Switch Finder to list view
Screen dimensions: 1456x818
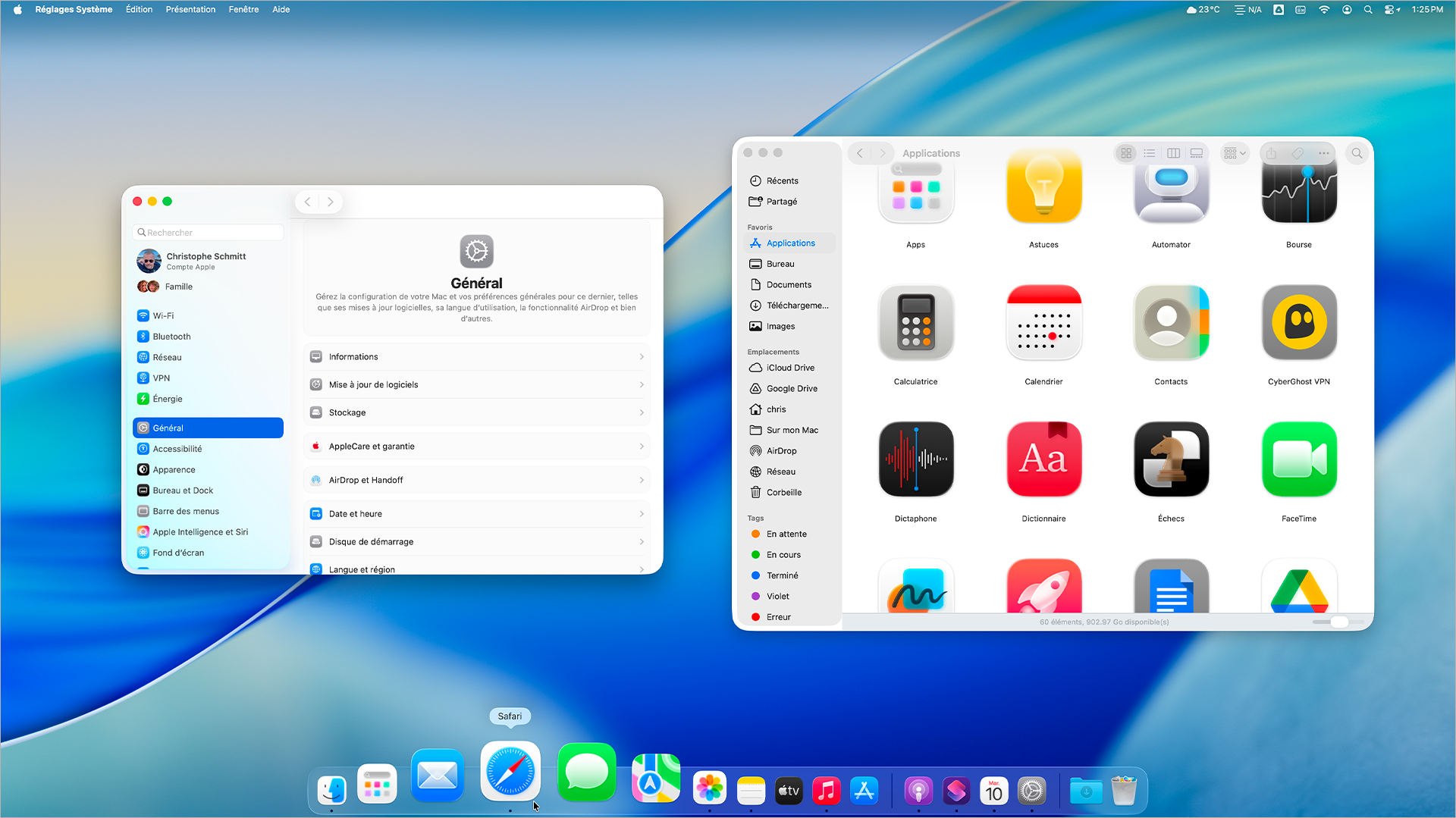(x=1150, y=153)
